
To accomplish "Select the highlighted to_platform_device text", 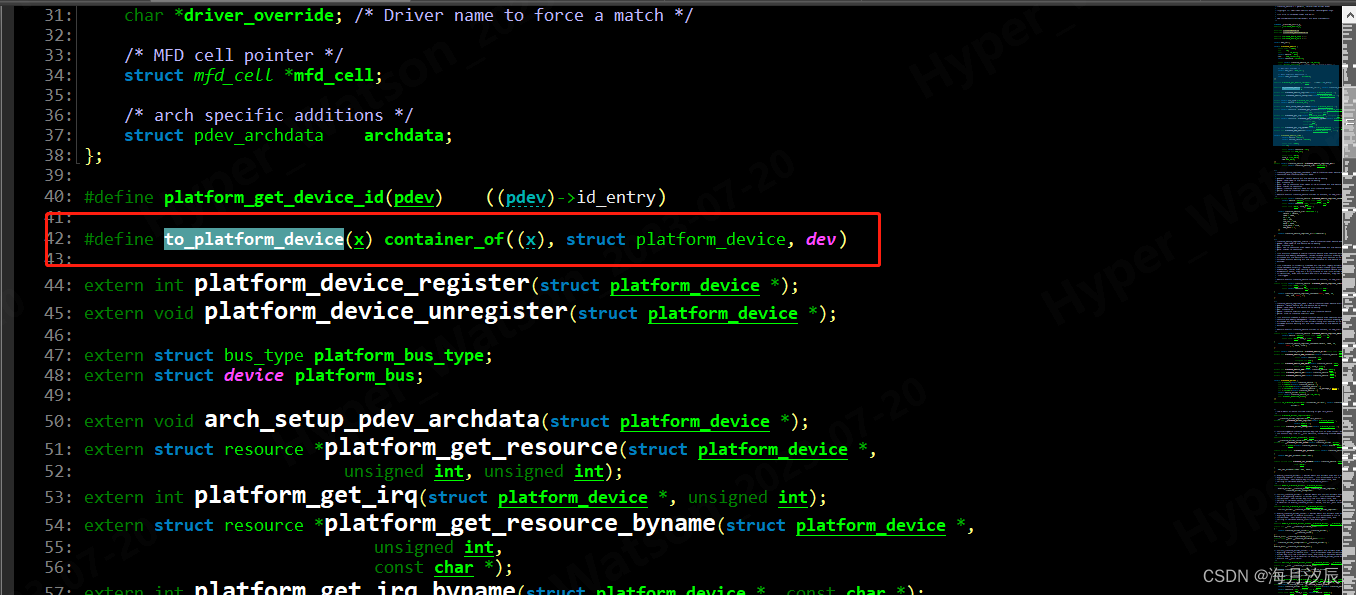I will [x=253, y=239].
